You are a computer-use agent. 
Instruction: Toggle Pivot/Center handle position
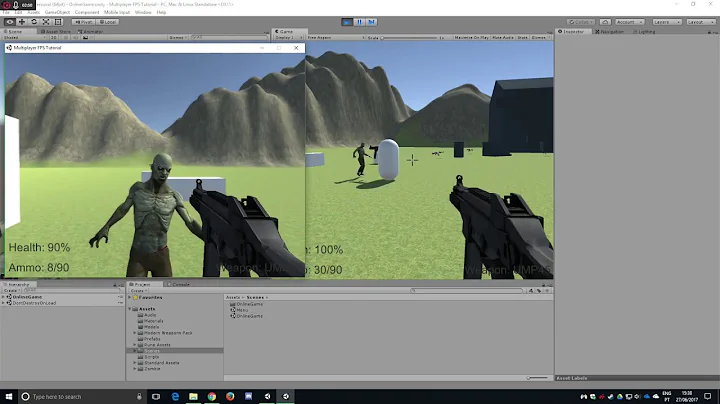84,22
